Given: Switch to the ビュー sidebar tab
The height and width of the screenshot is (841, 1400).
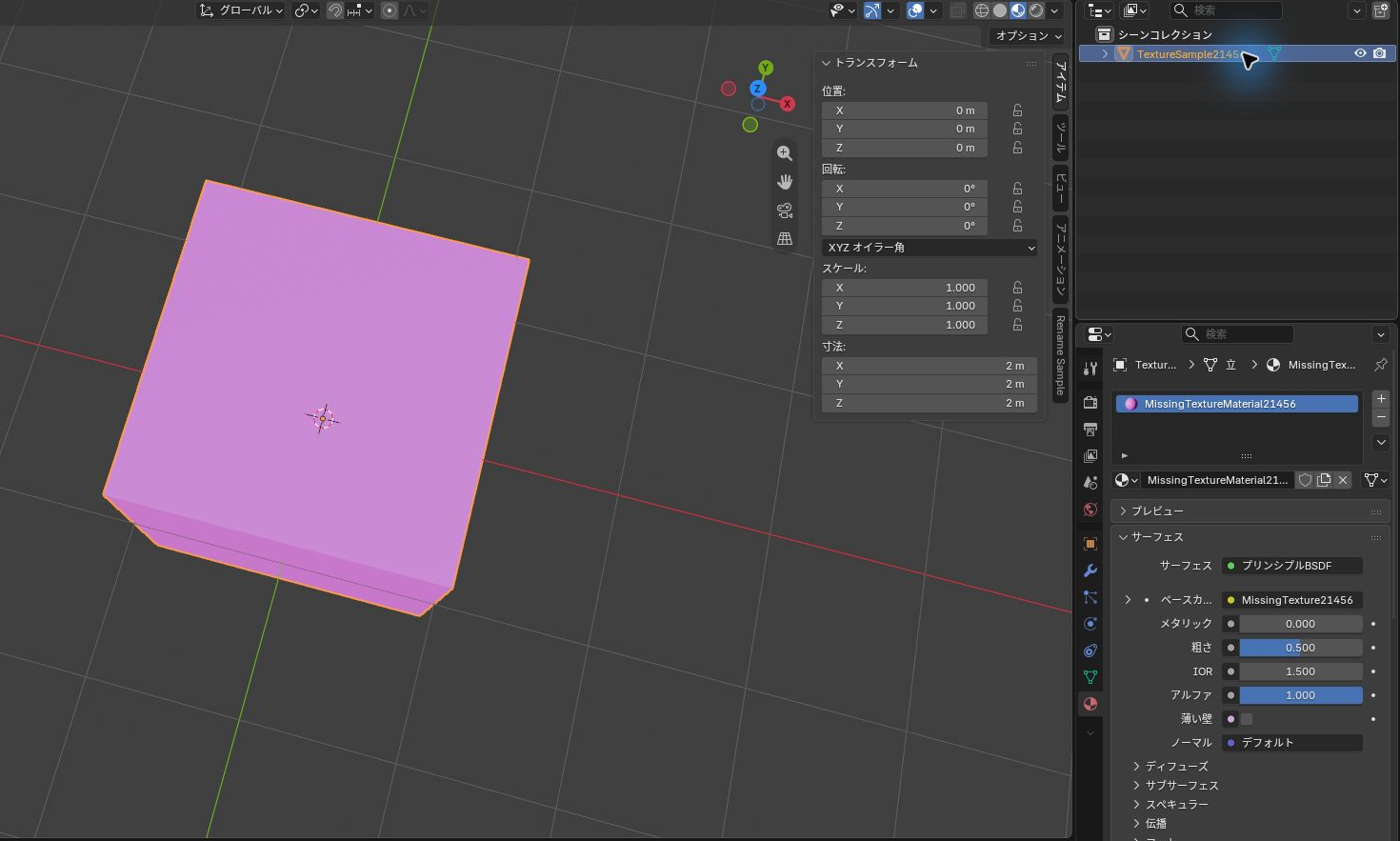Looking at the screenshot, I should coord(1060,188).
